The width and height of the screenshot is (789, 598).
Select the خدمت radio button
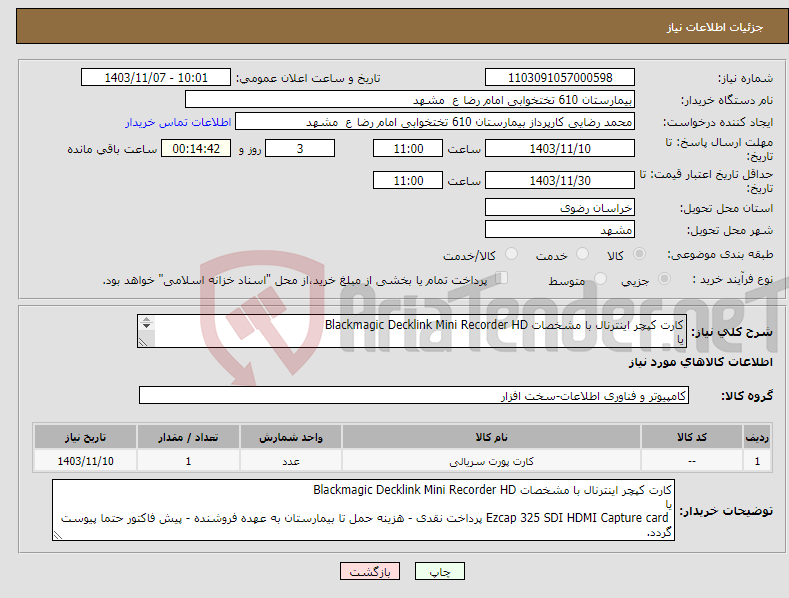click(582, 254)
